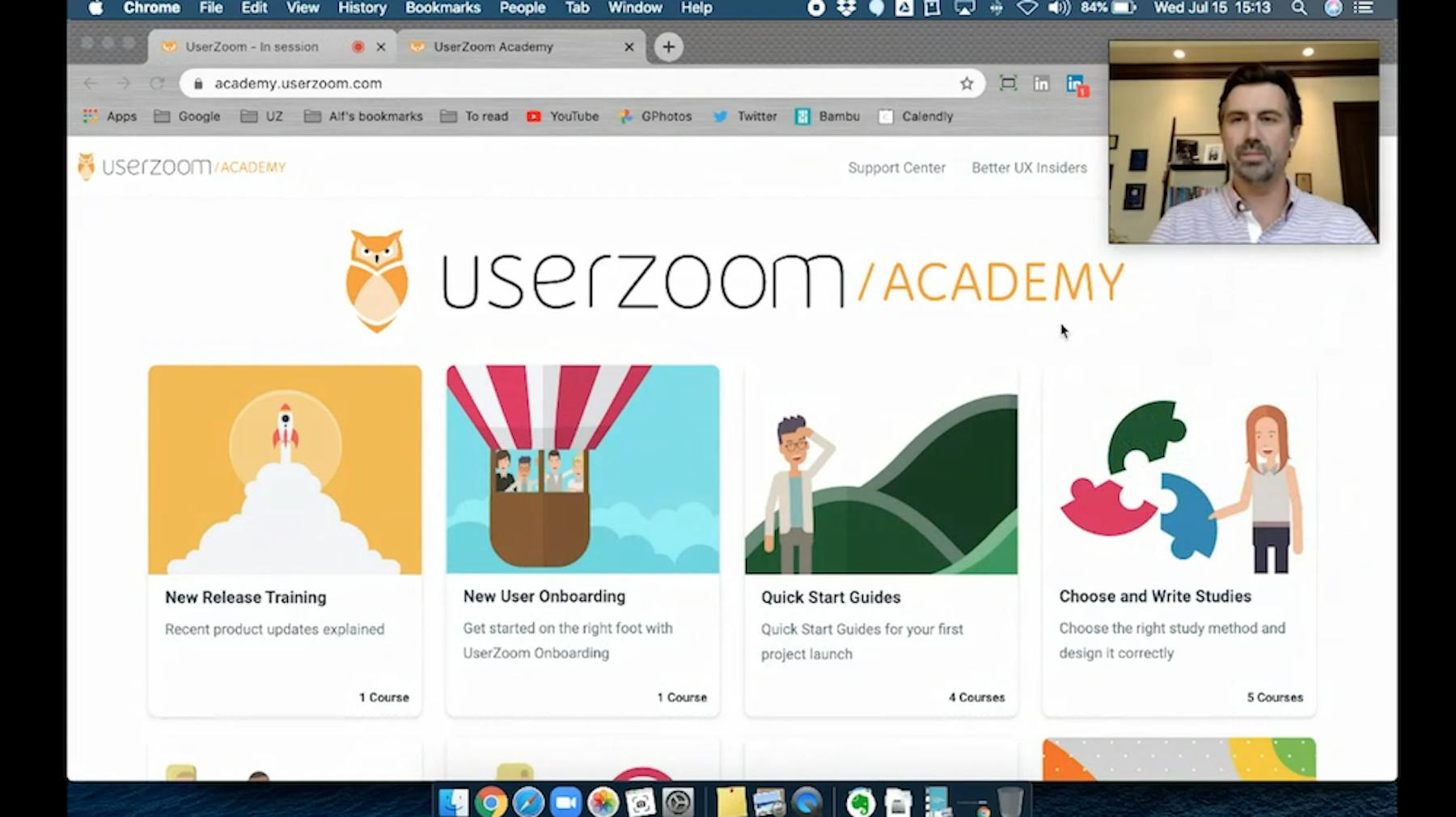Image resolution: width=1456 pixels, height=817 pixels.
Task: Open New Release Training card title
Action: pyautogui.click(x=246, y=597)
